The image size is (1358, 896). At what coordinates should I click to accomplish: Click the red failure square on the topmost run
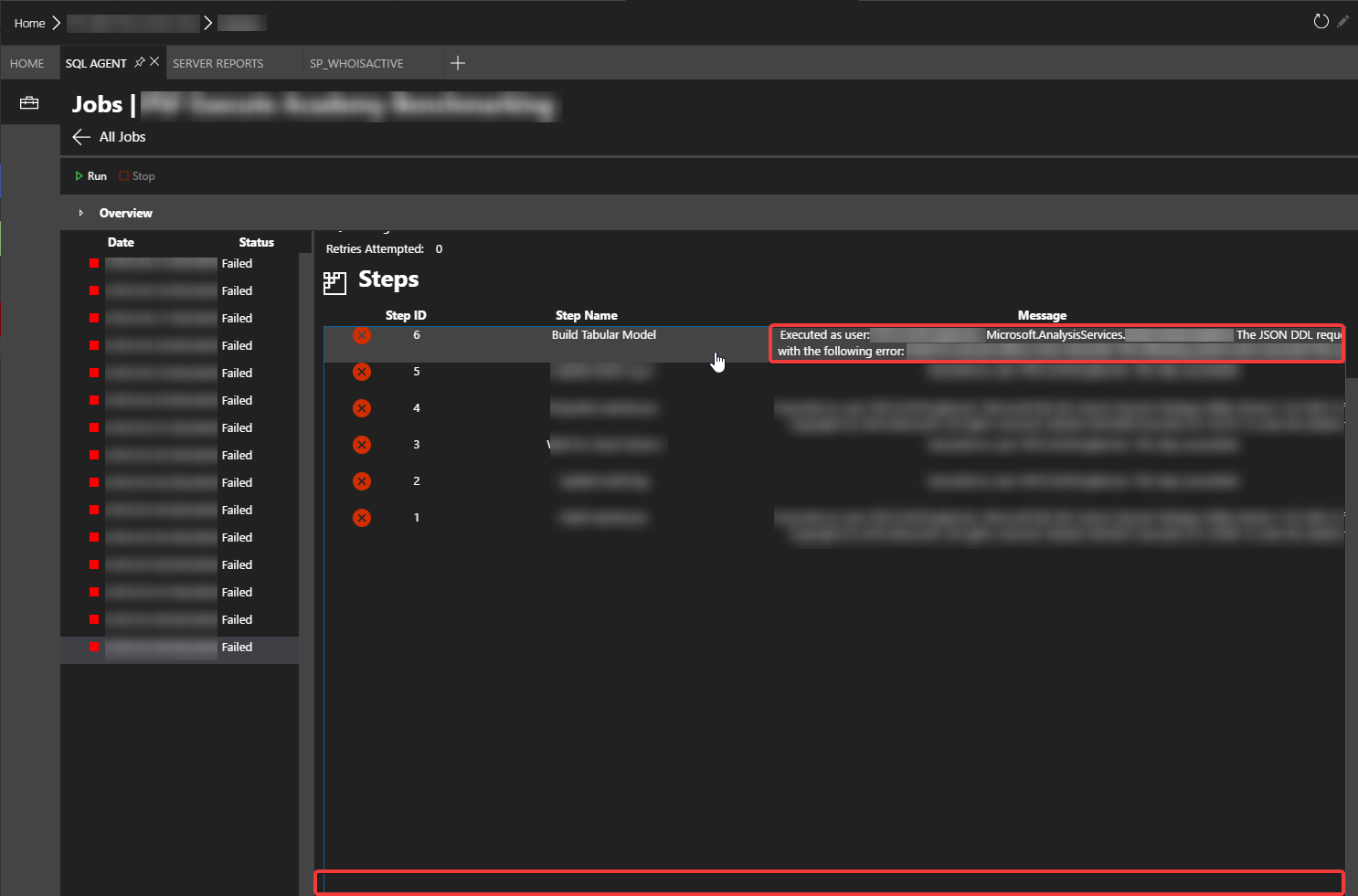click(92, 263)
